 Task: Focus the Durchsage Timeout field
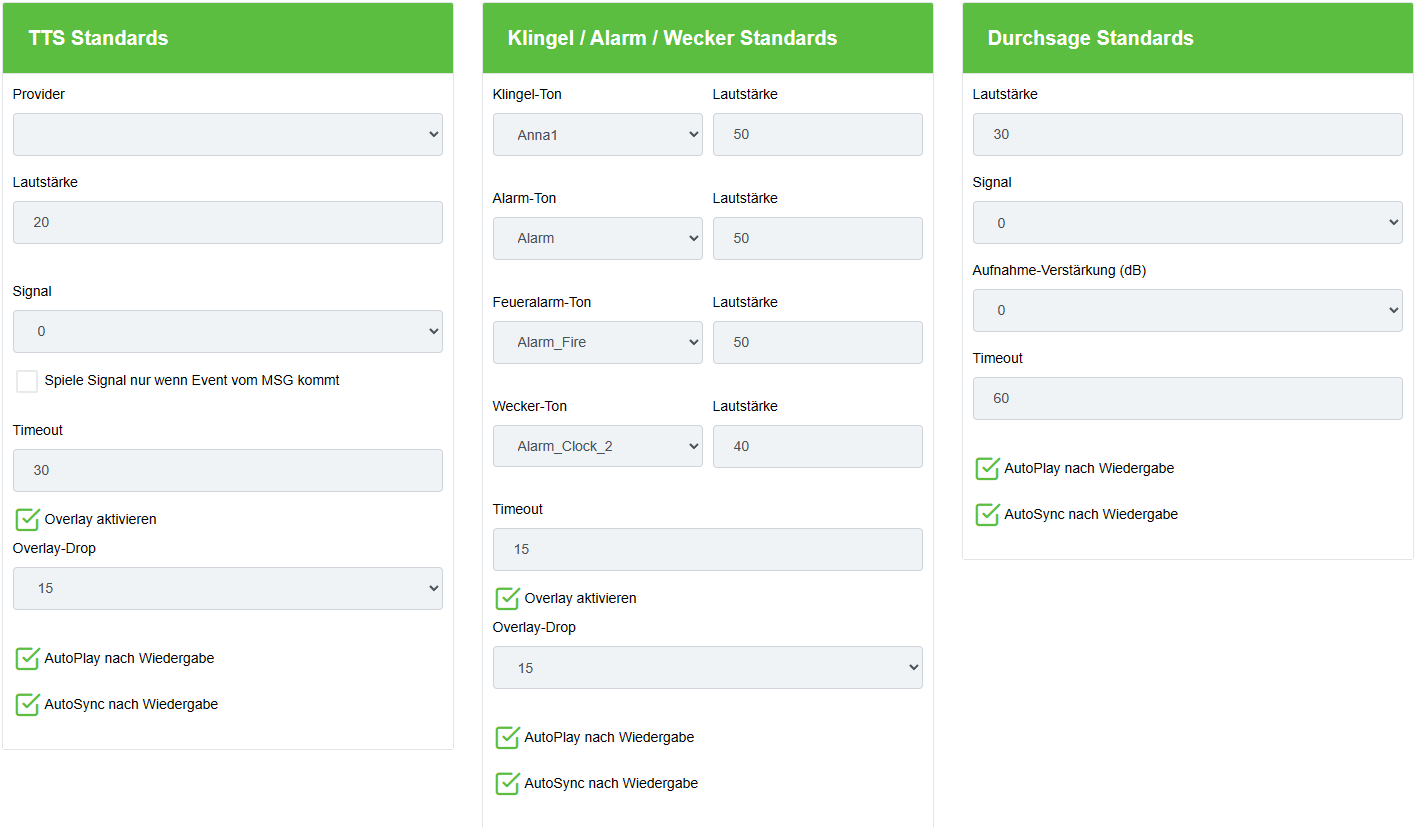pyautogui.click(x=1187, y=399)
